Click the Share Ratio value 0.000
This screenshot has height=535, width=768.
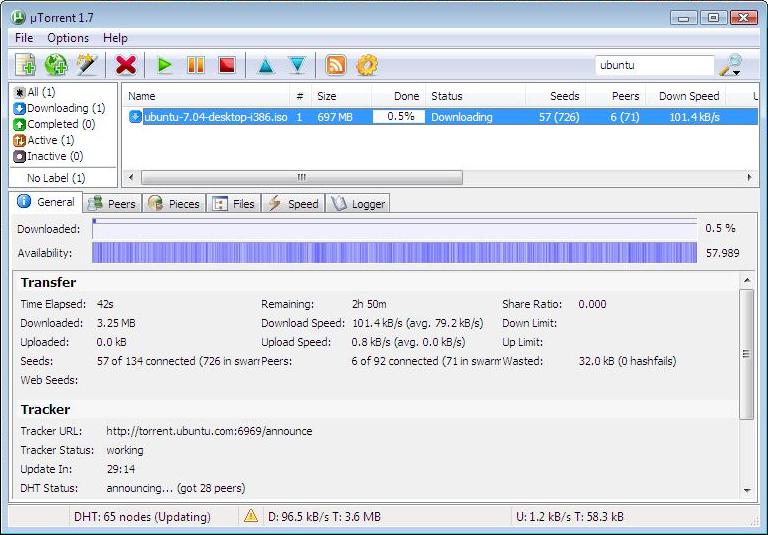coord(592,304)
